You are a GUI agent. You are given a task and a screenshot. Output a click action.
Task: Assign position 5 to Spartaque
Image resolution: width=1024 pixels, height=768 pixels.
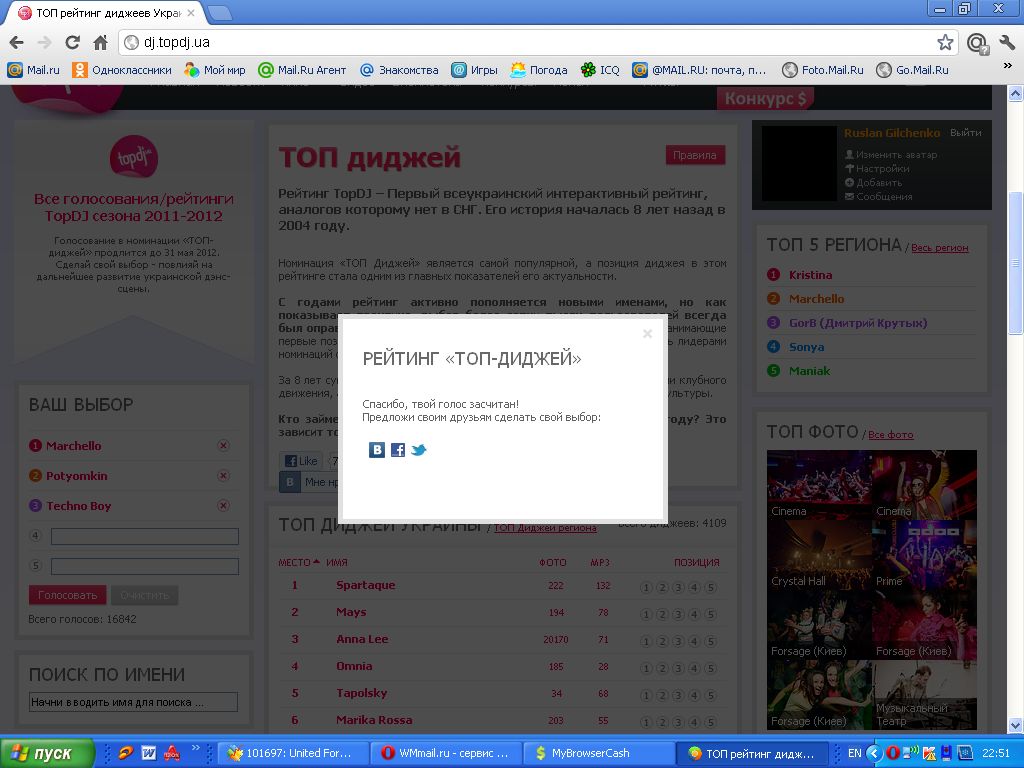coord(711,587)
